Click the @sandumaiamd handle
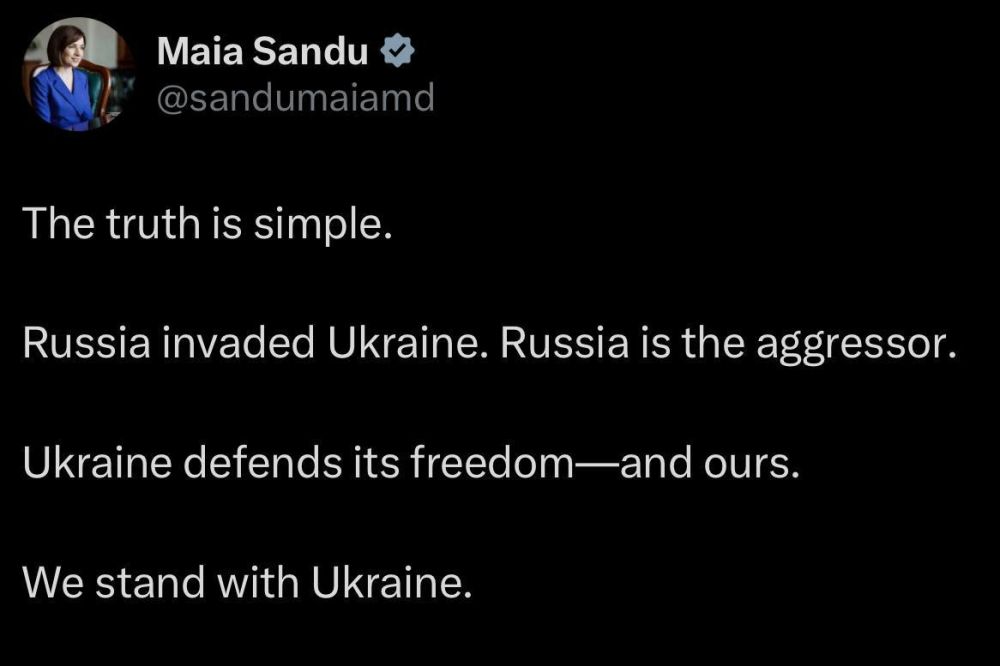 click(x=296, y=98)
